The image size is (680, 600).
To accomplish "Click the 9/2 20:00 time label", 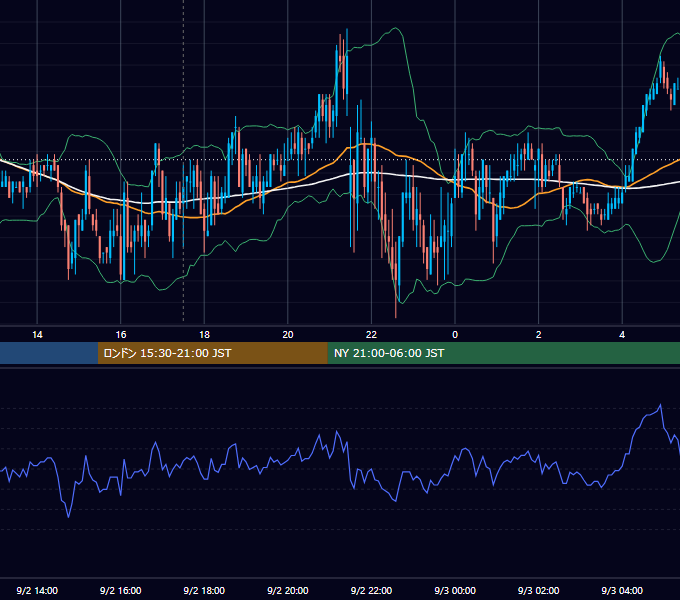I will click(288, 590).
